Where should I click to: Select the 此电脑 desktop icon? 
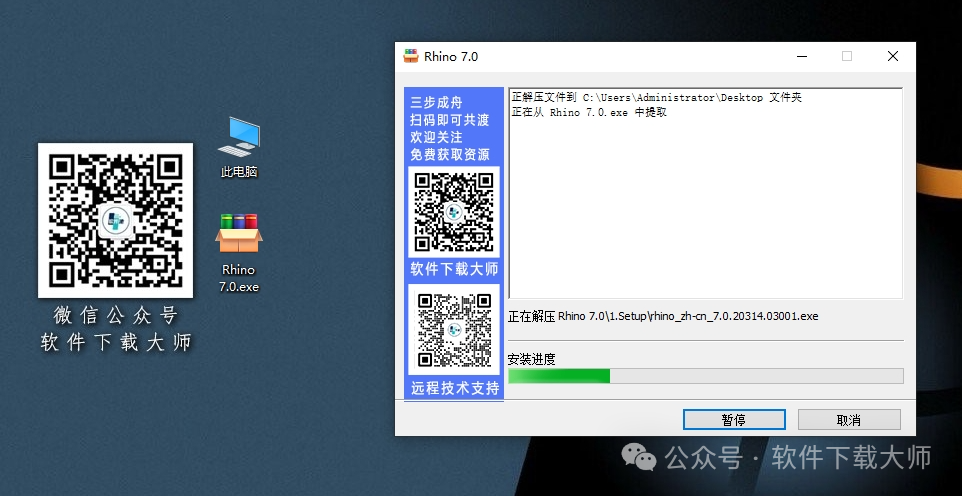[239, 147]
